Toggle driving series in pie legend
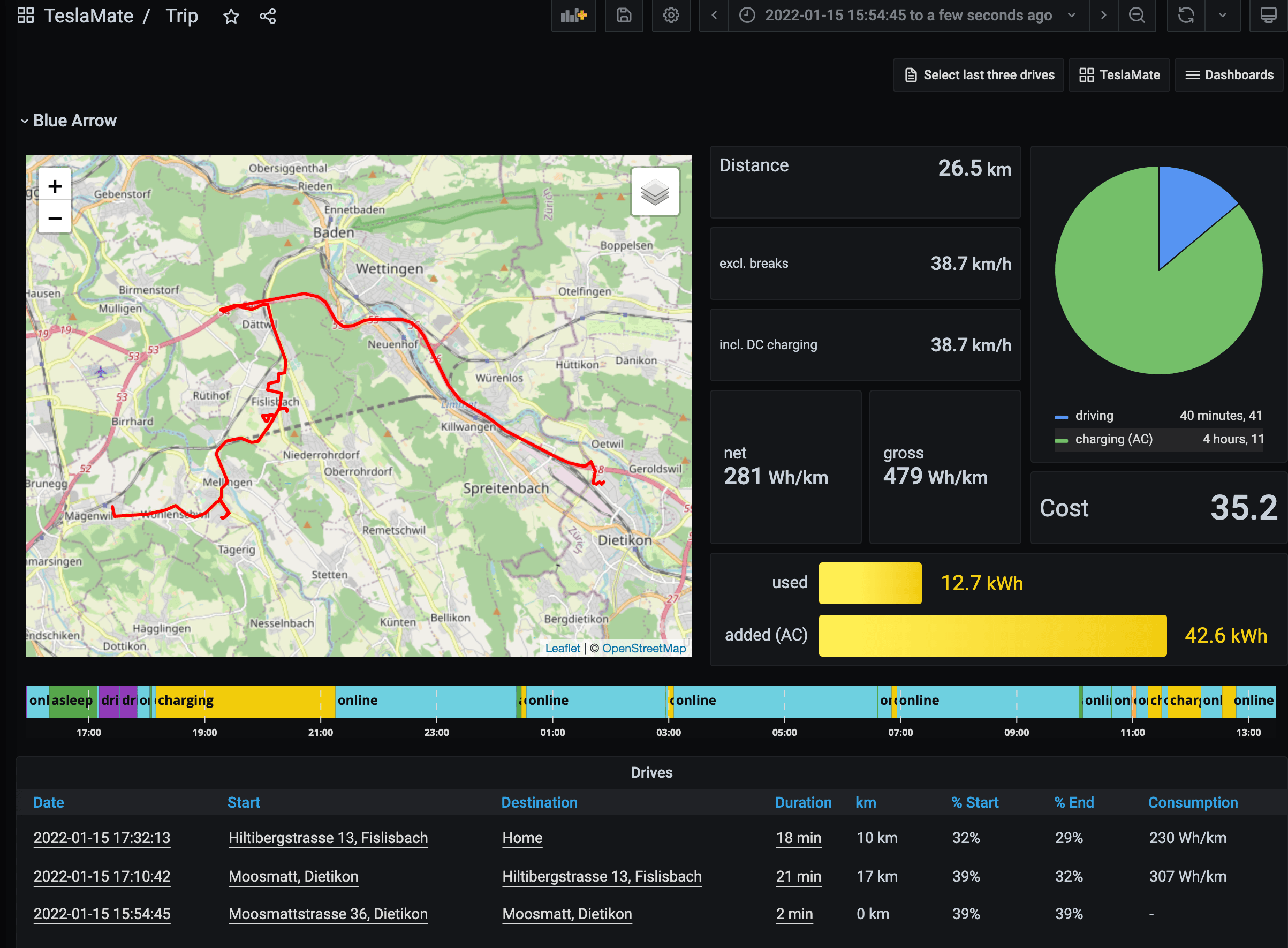The width and height of the screenshot is (1288, 948). tap(1094, 416)
